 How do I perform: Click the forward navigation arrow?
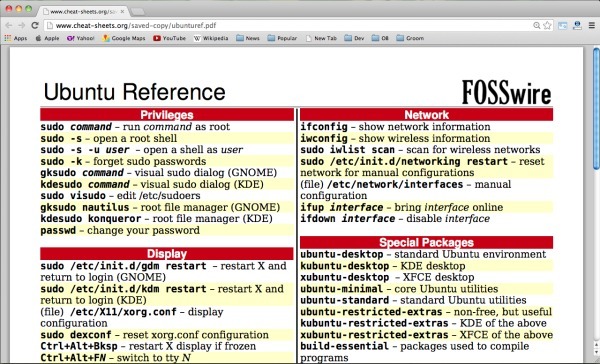(21, 26)
